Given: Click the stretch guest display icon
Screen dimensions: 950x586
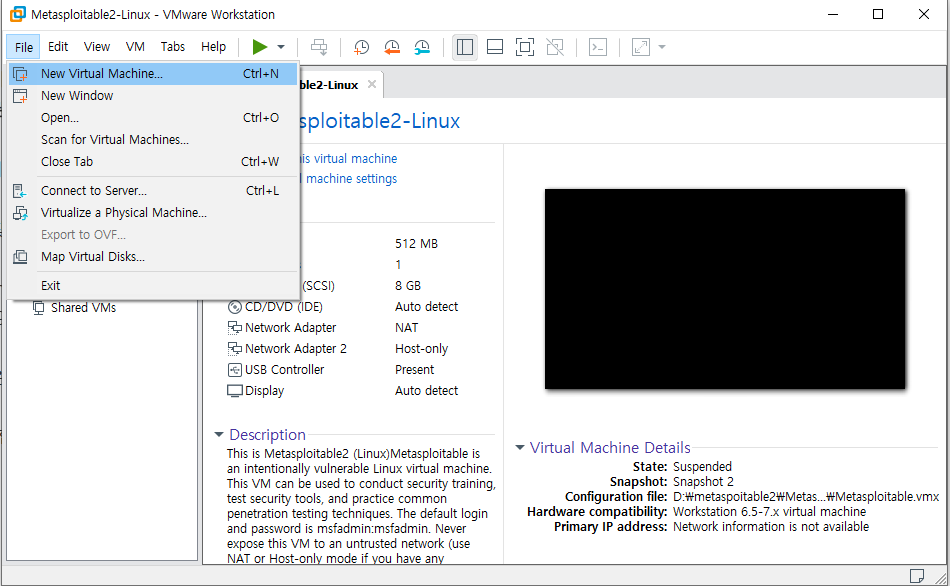Looking at the screenshot, I should coord(640,47).
